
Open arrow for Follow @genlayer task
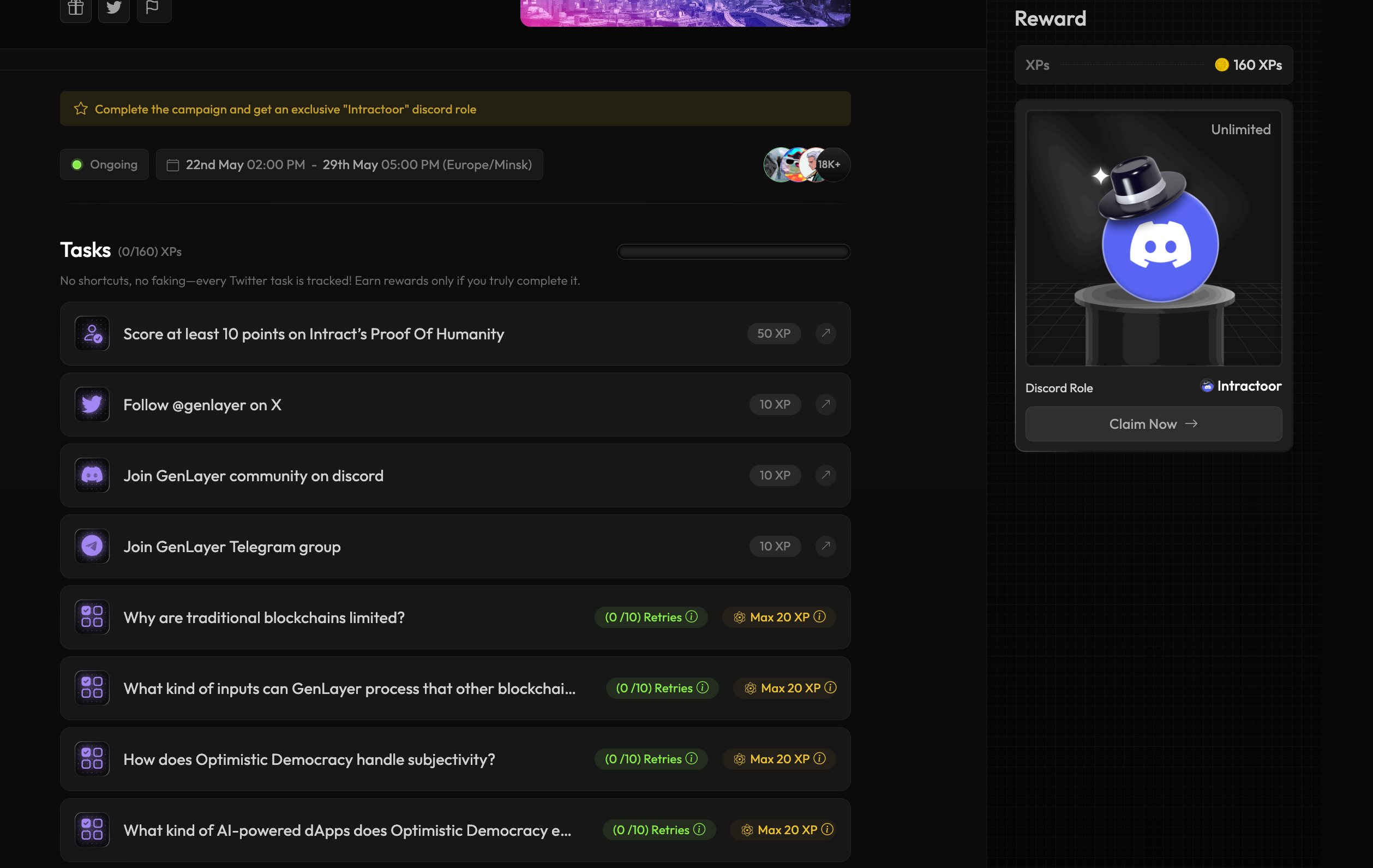coord(826,404)
